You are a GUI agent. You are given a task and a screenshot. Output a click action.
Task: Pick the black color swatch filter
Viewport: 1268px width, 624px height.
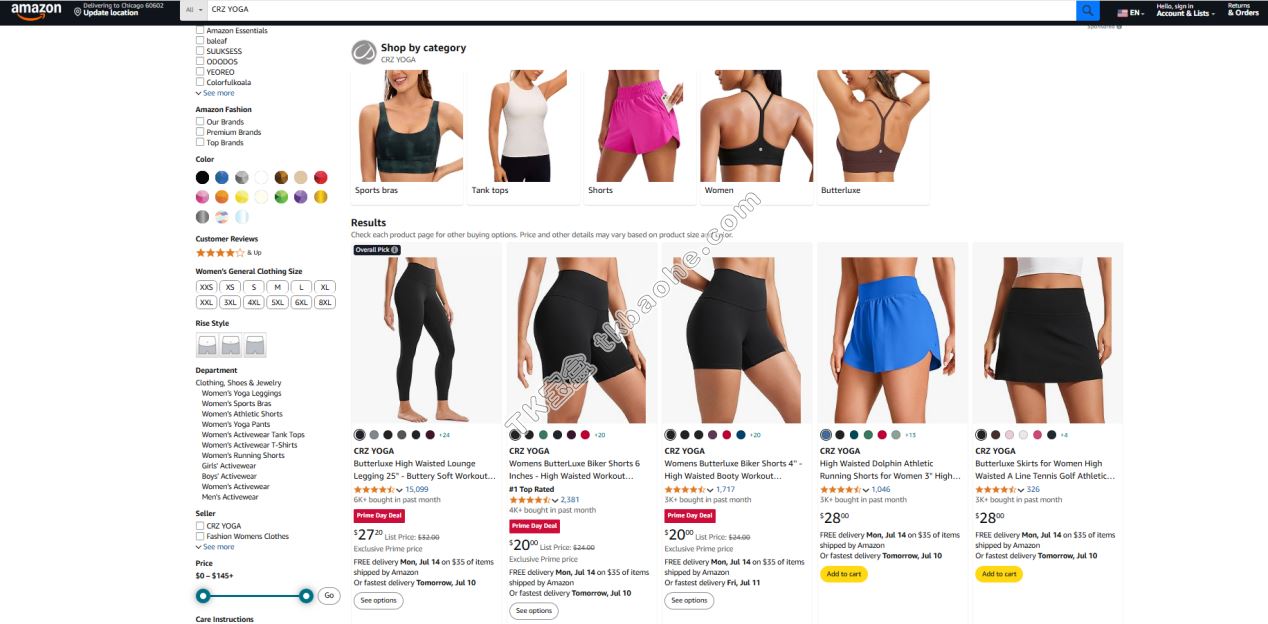pyautogui.click(x=202, y=177)
